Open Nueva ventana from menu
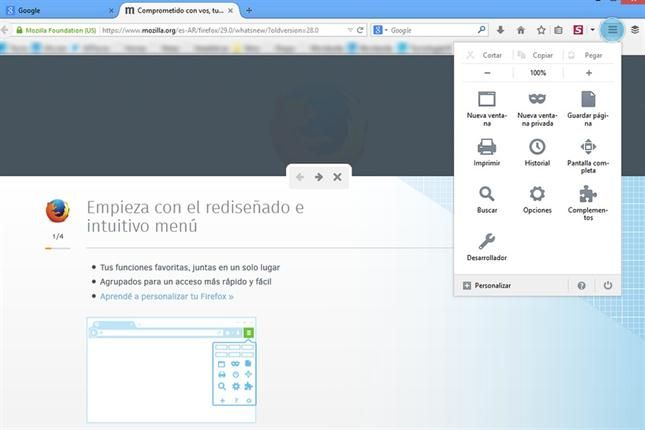The width and height of the screenshot is (645, 430). pyautogui.click(x=487, y=108)
